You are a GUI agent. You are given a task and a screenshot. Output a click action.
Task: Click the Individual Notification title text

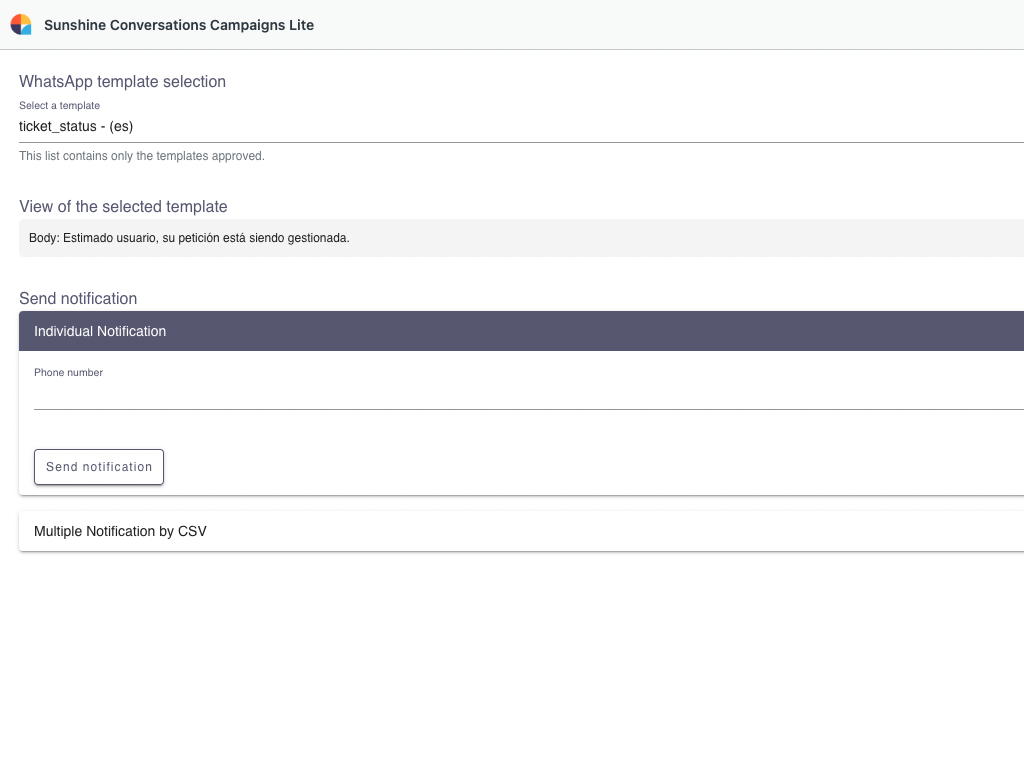pyautogui.click(x=100, y=331)
